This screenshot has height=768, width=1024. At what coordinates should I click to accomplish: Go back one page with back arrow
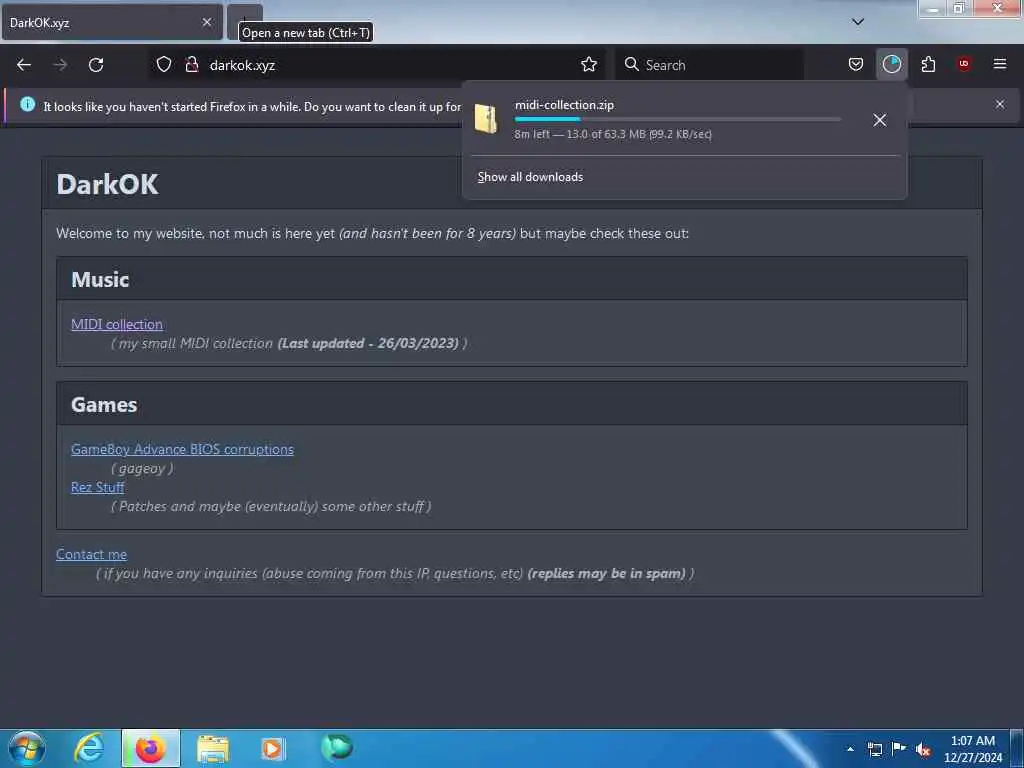24,65
